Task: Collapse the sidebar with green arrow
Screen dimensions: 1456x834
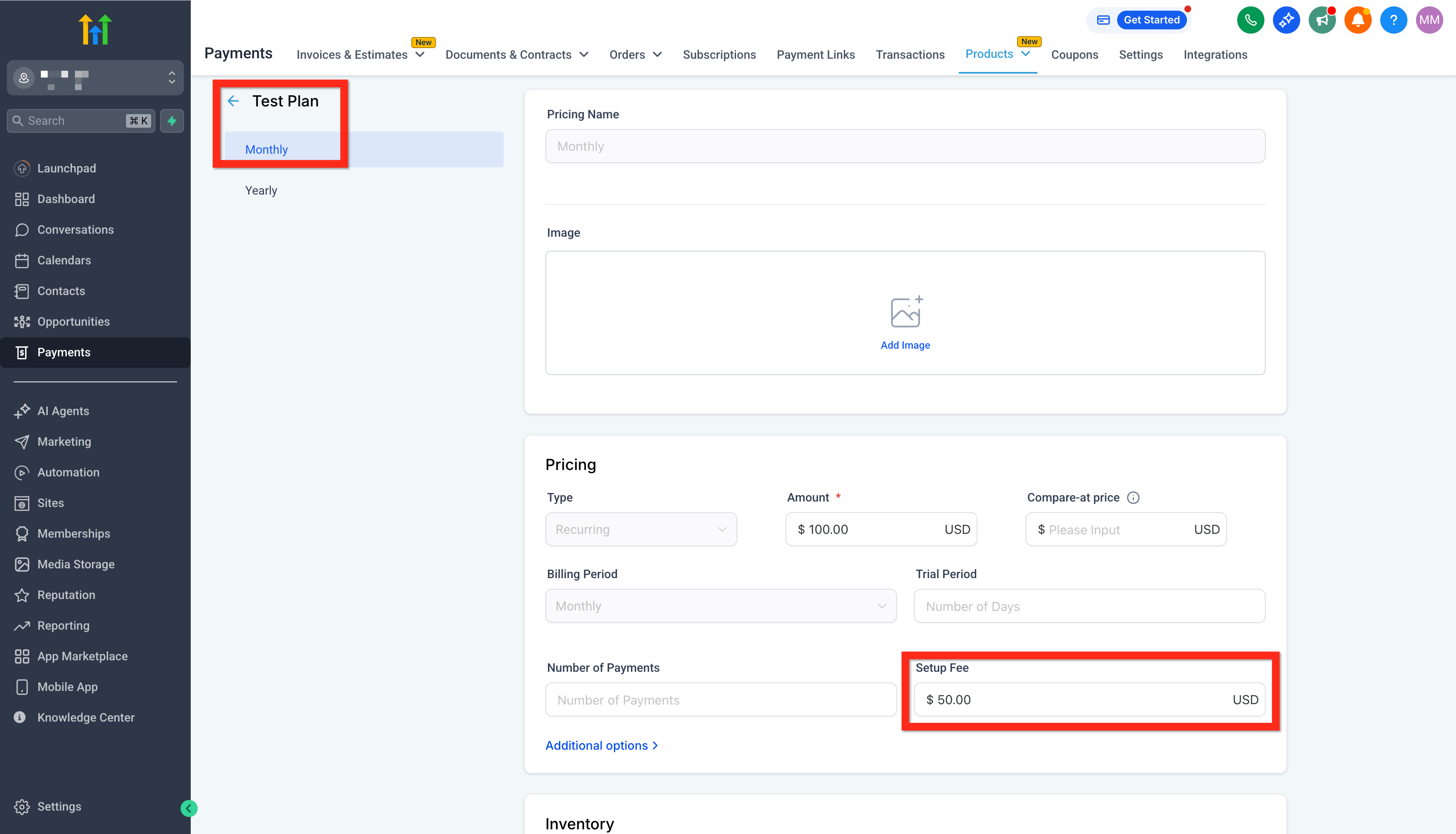Action: pyautogui.click(x=189, y=808)
